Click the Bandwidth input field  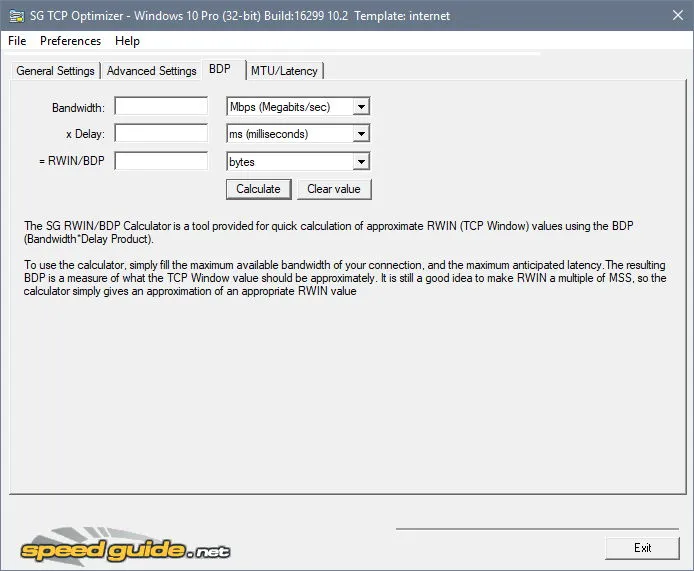161,106
